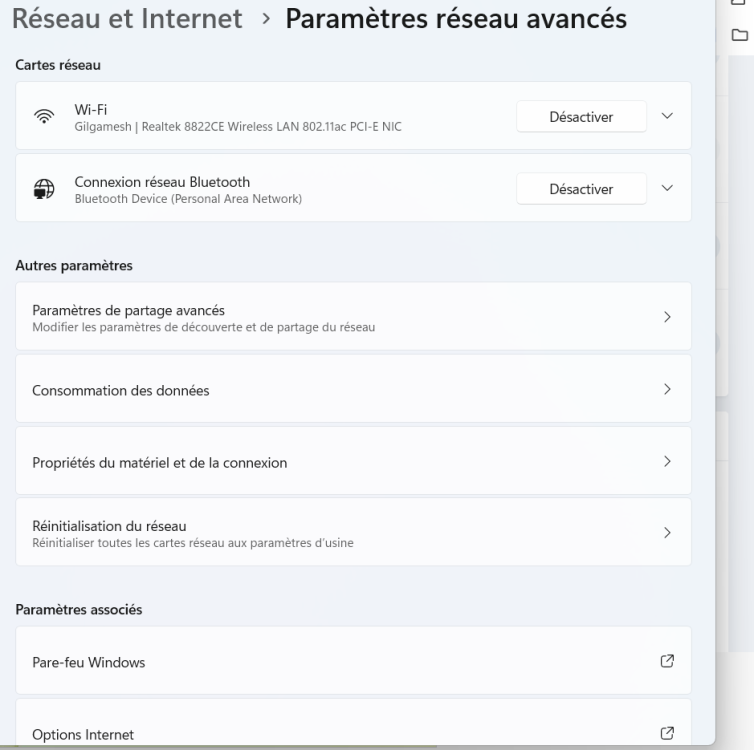Open Consommation des données
The height and width of the screenshot is (750, 754).
(x=353, y=388)
